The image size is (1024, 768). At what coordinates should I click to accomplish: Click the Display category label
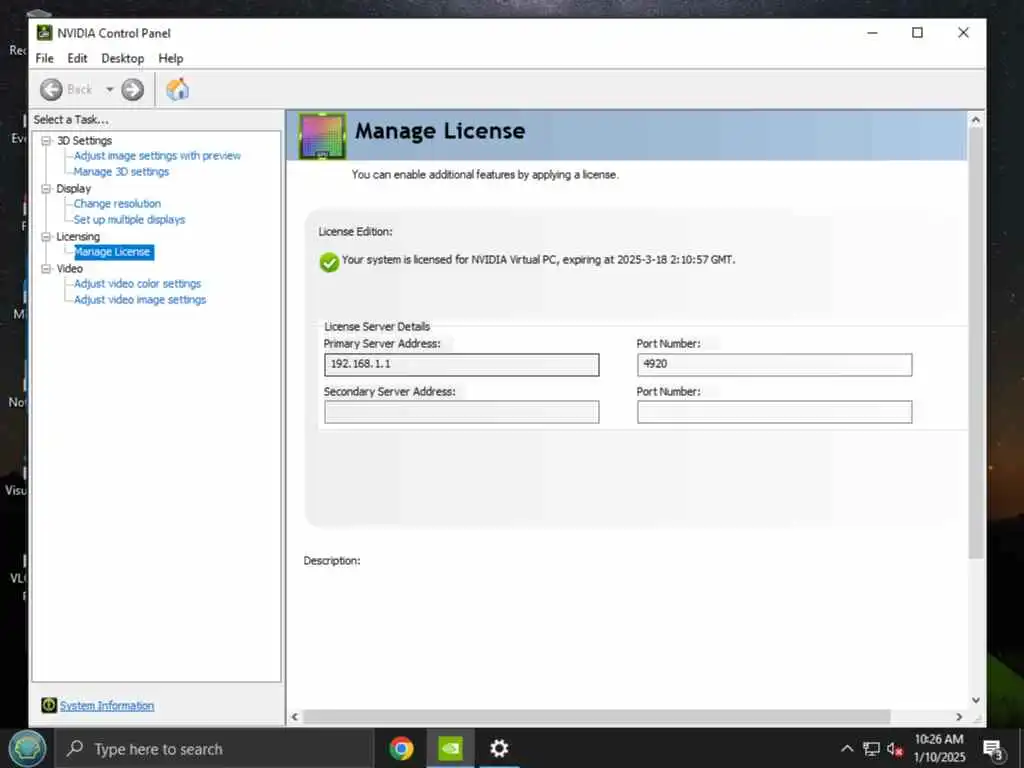coord(73,188)
